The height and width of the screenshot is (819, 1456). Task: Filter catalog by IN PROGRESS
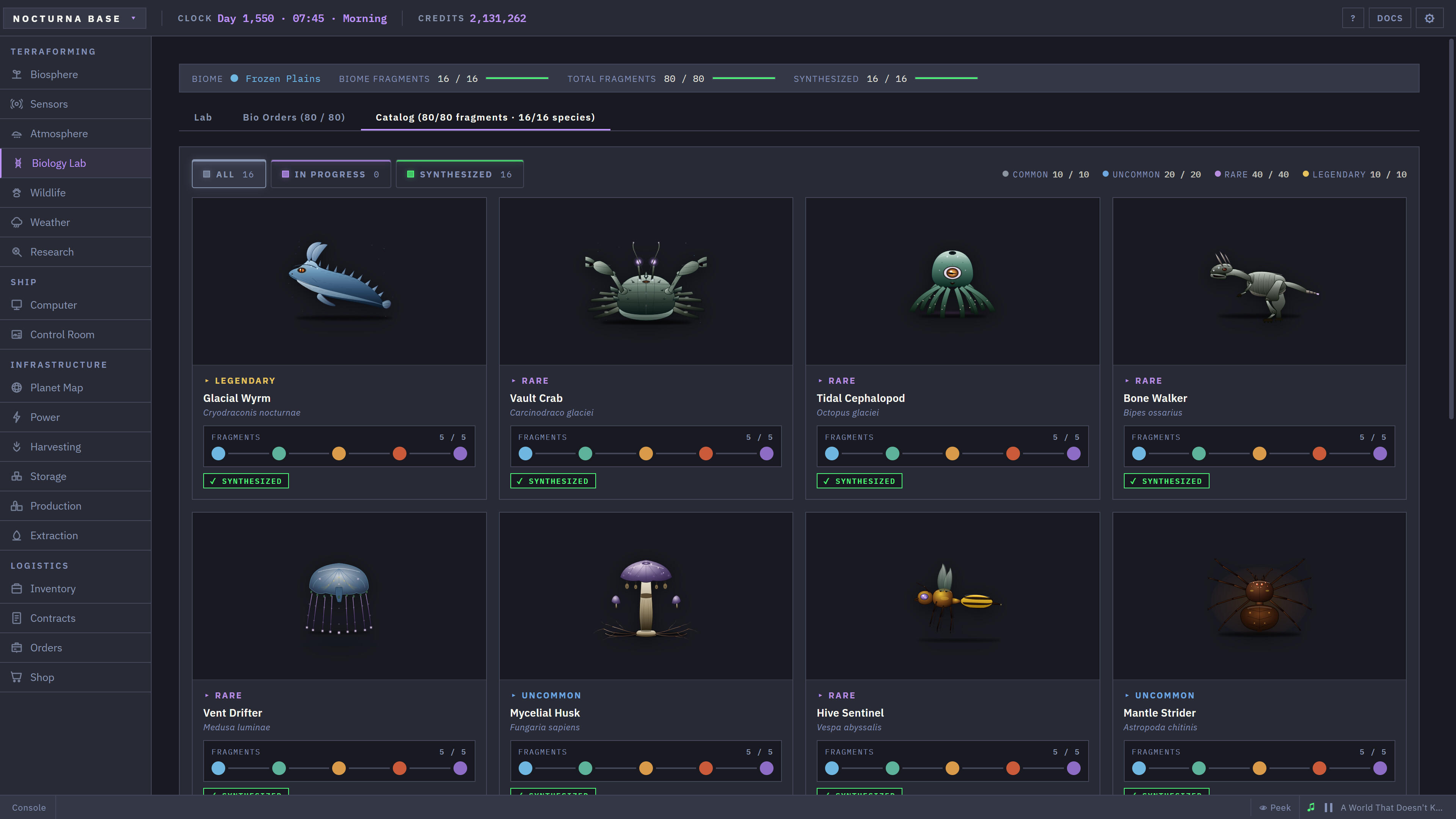tap(331, 174)
